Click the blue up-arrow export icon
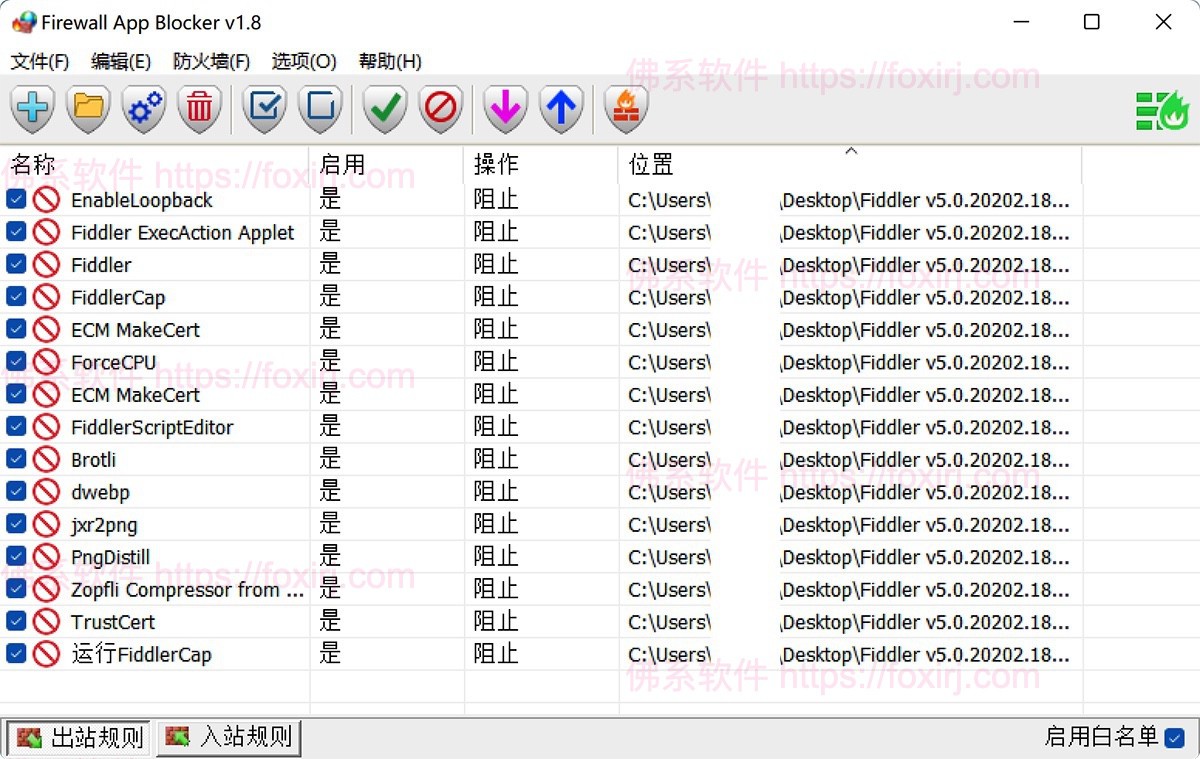The height and width of the screenshot is (759, 1200). (561, 110)
